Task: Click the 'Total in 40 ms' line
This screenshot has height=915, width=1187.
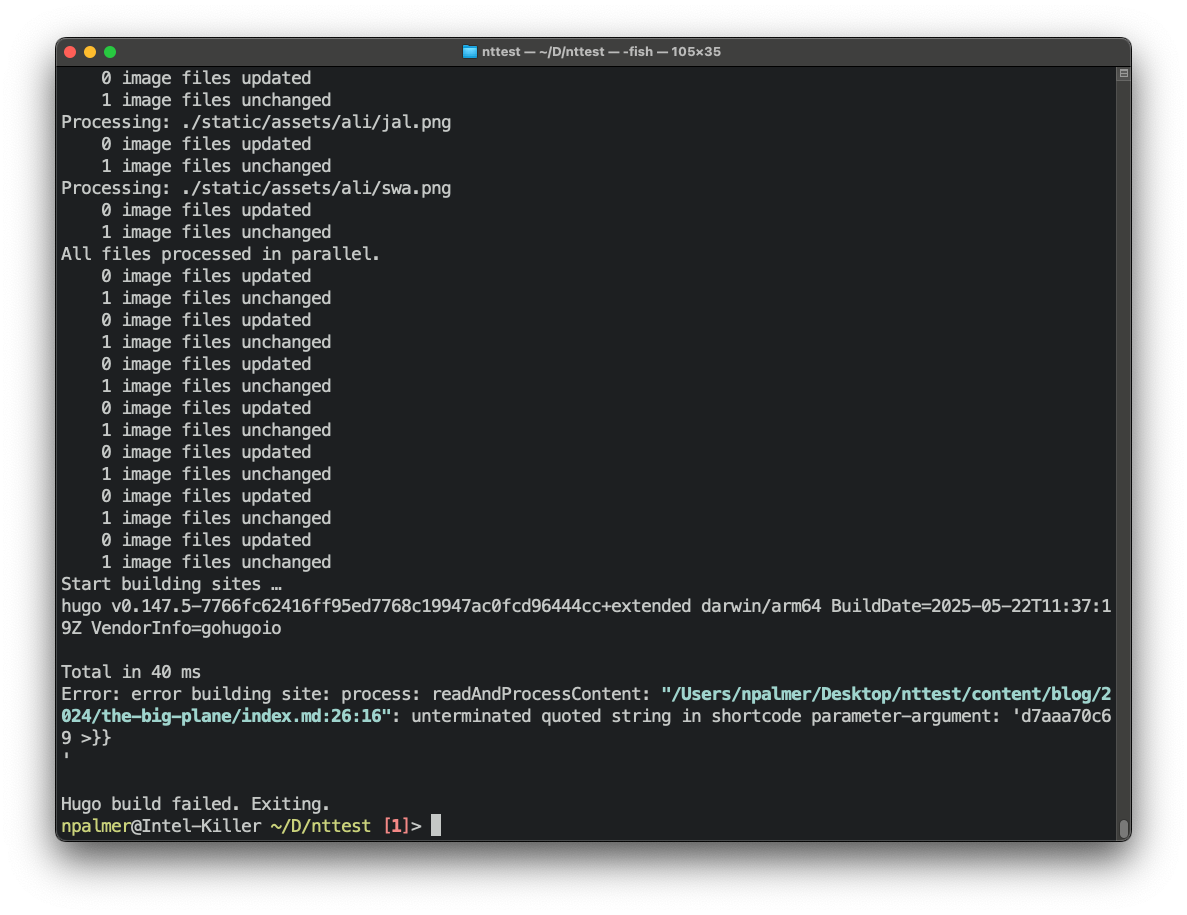Action: click(131, 672)
